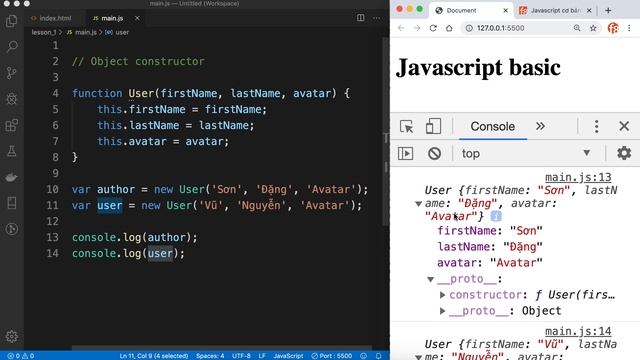The image size is (640, 360).
Task: Collapse the first logged User object
Action: coord(418,203)
